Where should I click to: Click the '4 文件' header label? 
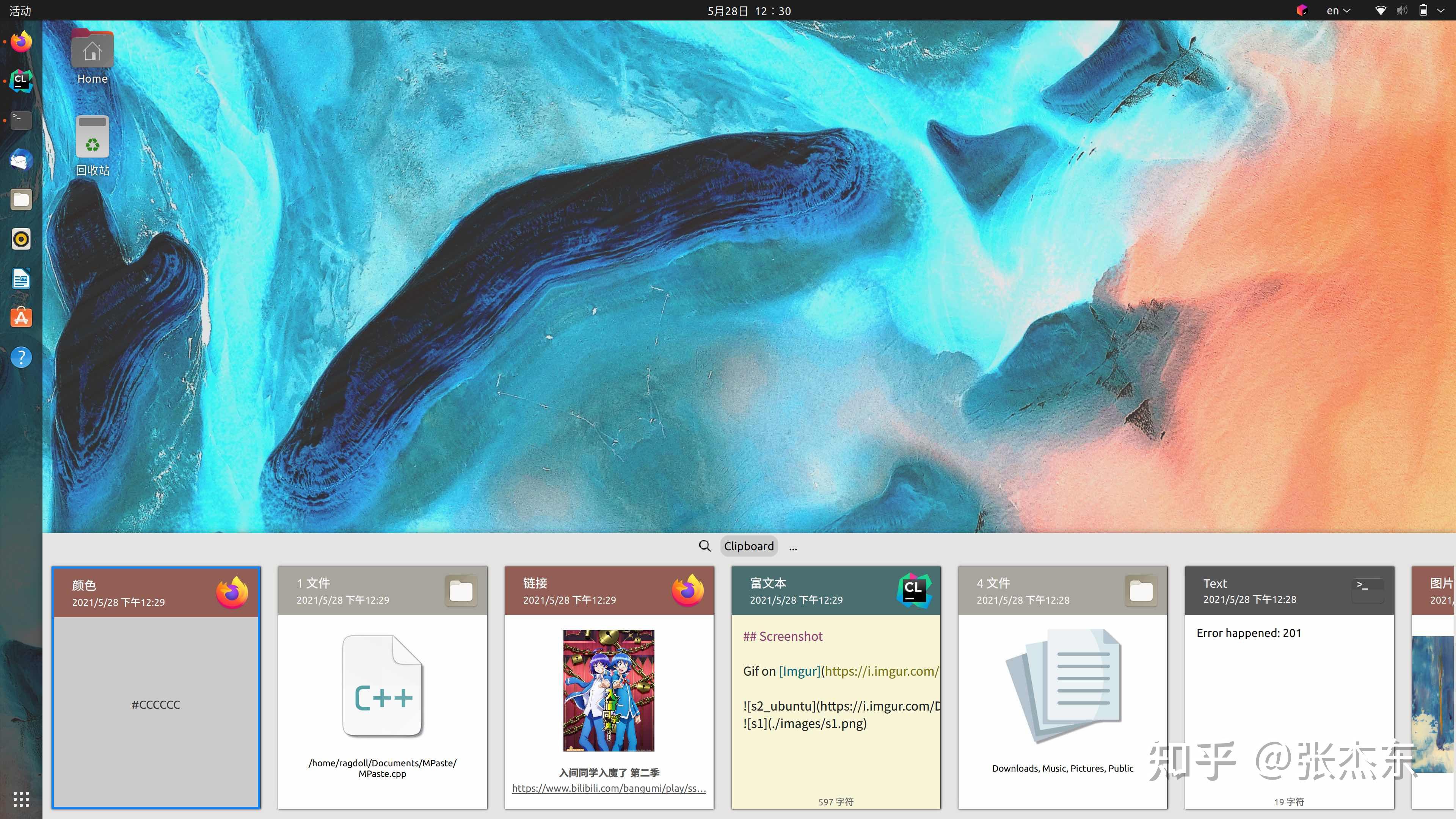point(994,583)
